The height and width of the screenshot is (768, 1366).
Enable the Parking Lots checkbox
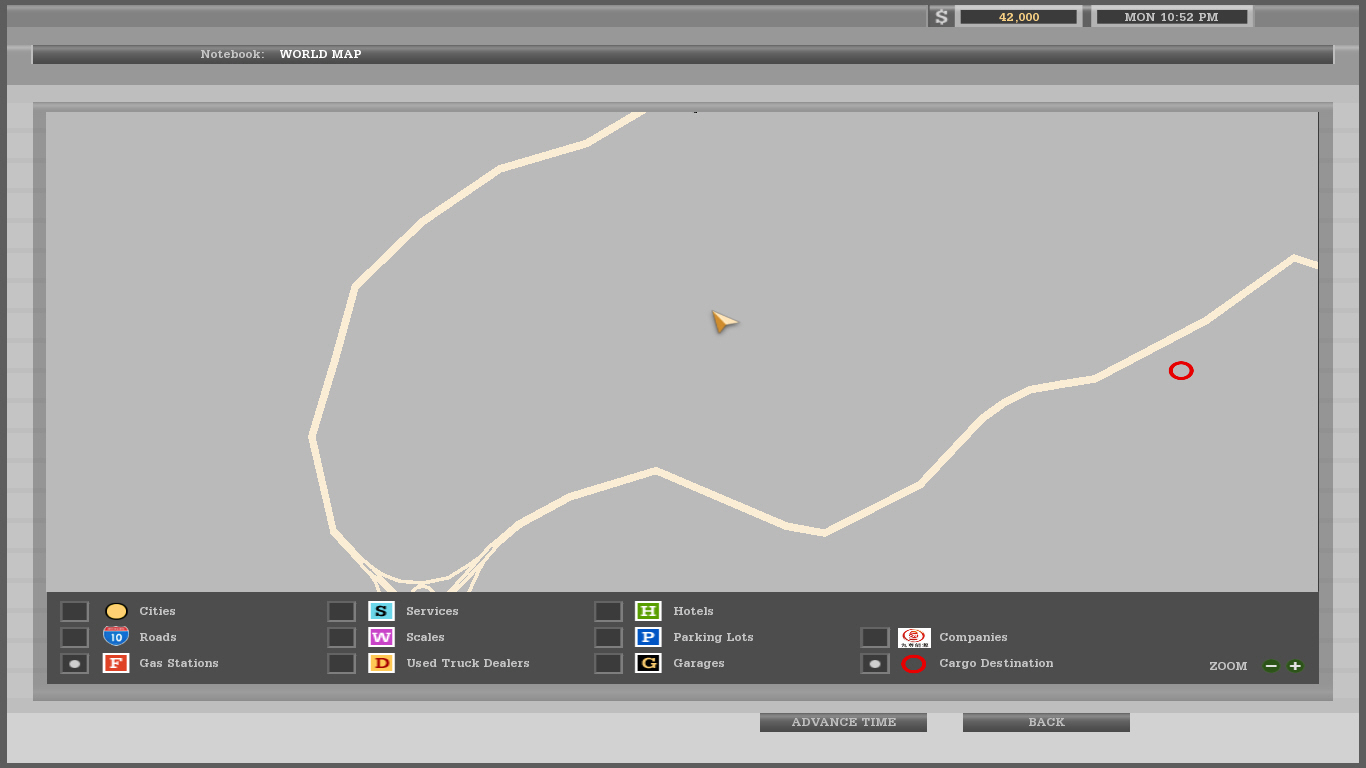(608, 637)
